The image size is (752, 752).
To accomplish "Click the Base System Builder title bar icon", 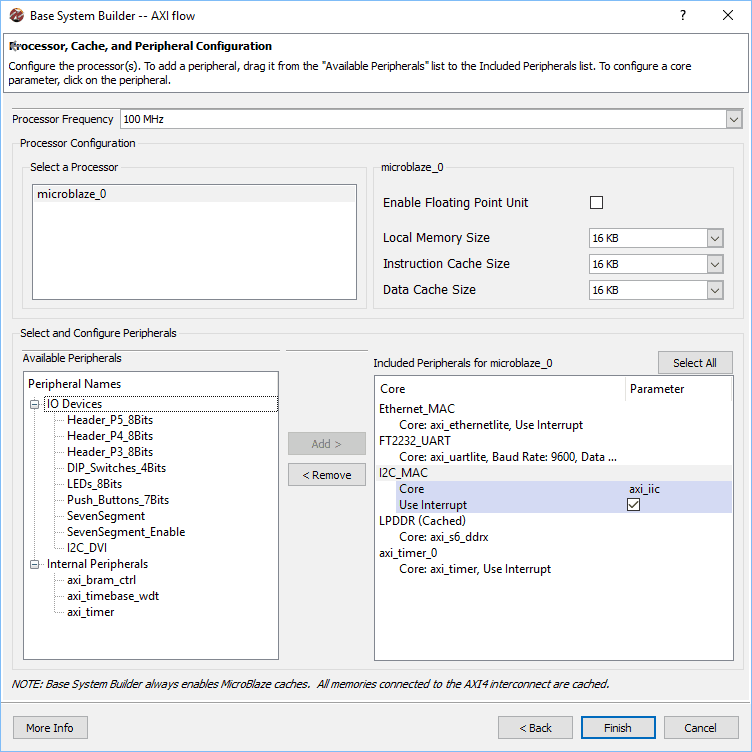I will [x=16, y=16].
